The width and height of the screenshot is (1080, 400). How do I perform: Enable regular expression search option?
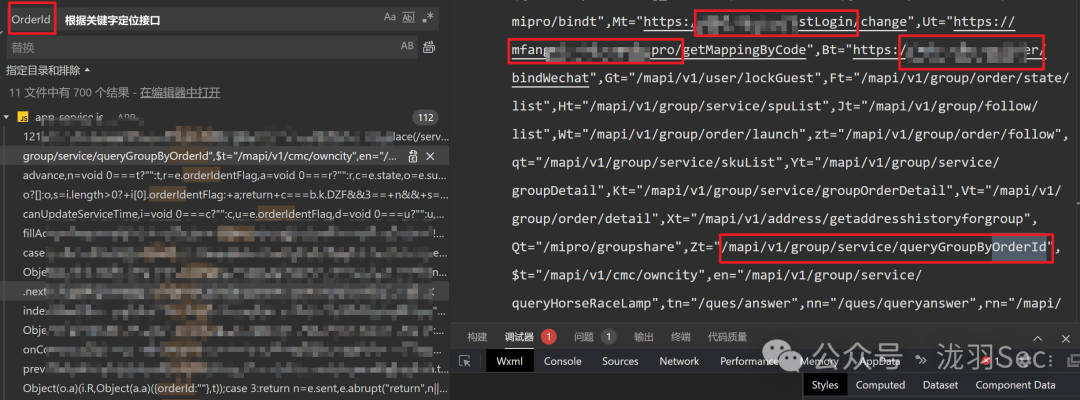tap(428, 18)
